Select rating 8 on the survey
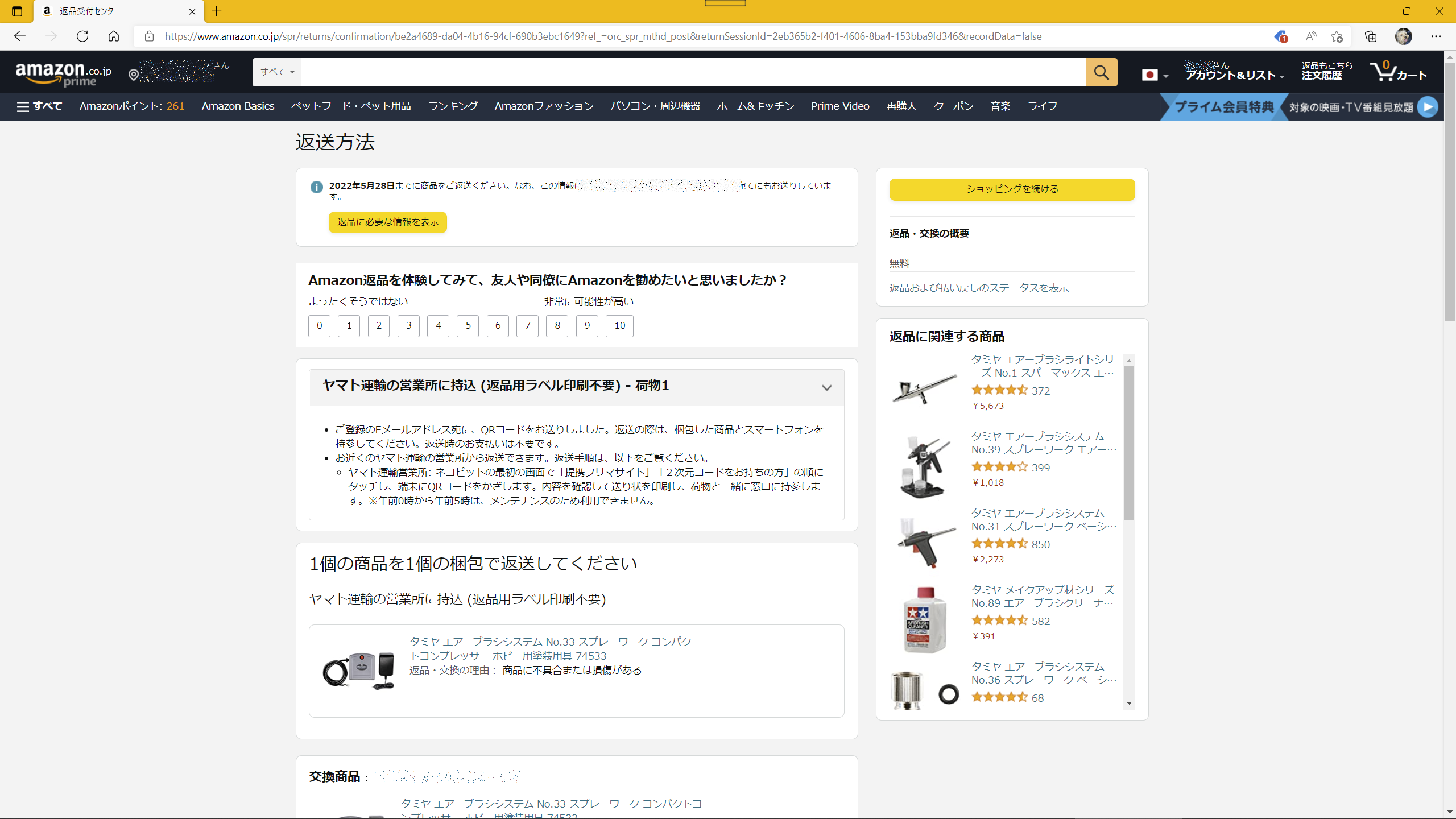 [557, 326]
